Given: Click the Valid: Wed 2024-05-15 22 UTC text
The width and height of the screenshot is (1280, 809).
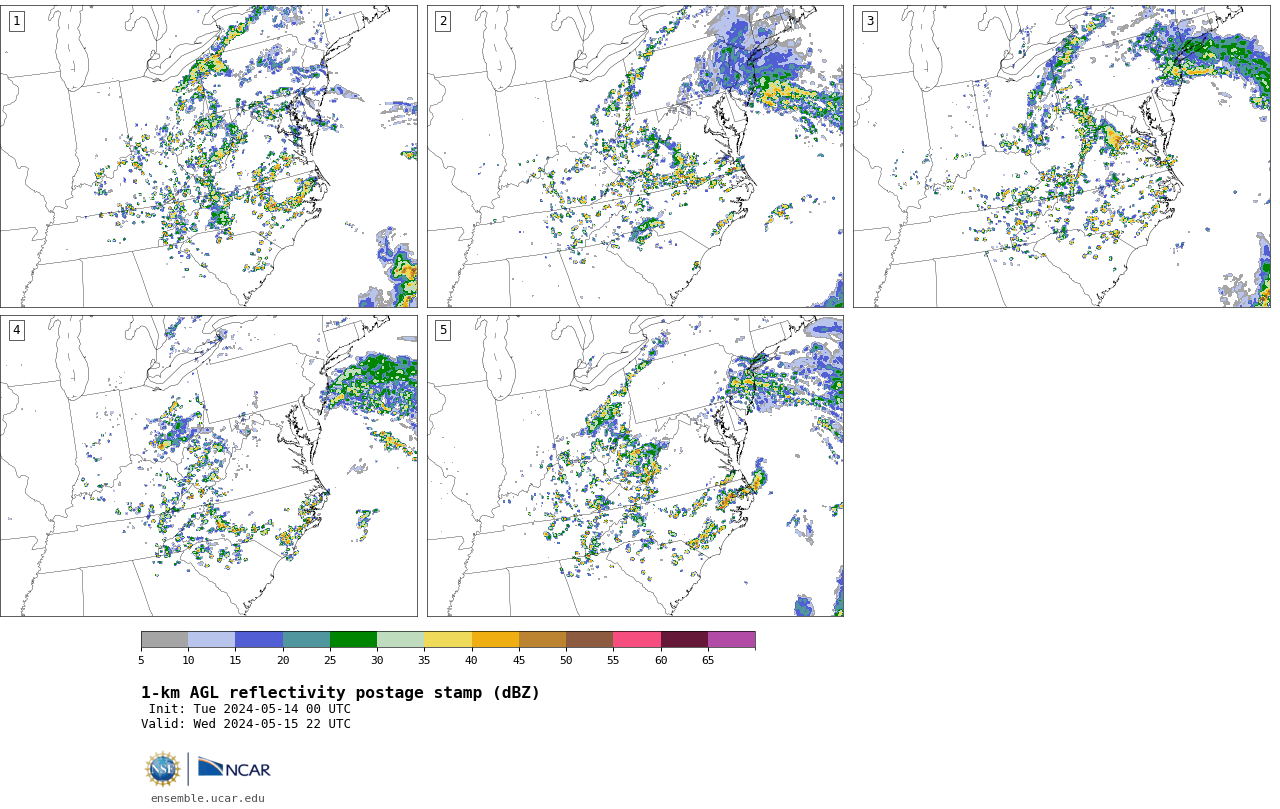Looking at the screenshot, I should pos(246,724).
